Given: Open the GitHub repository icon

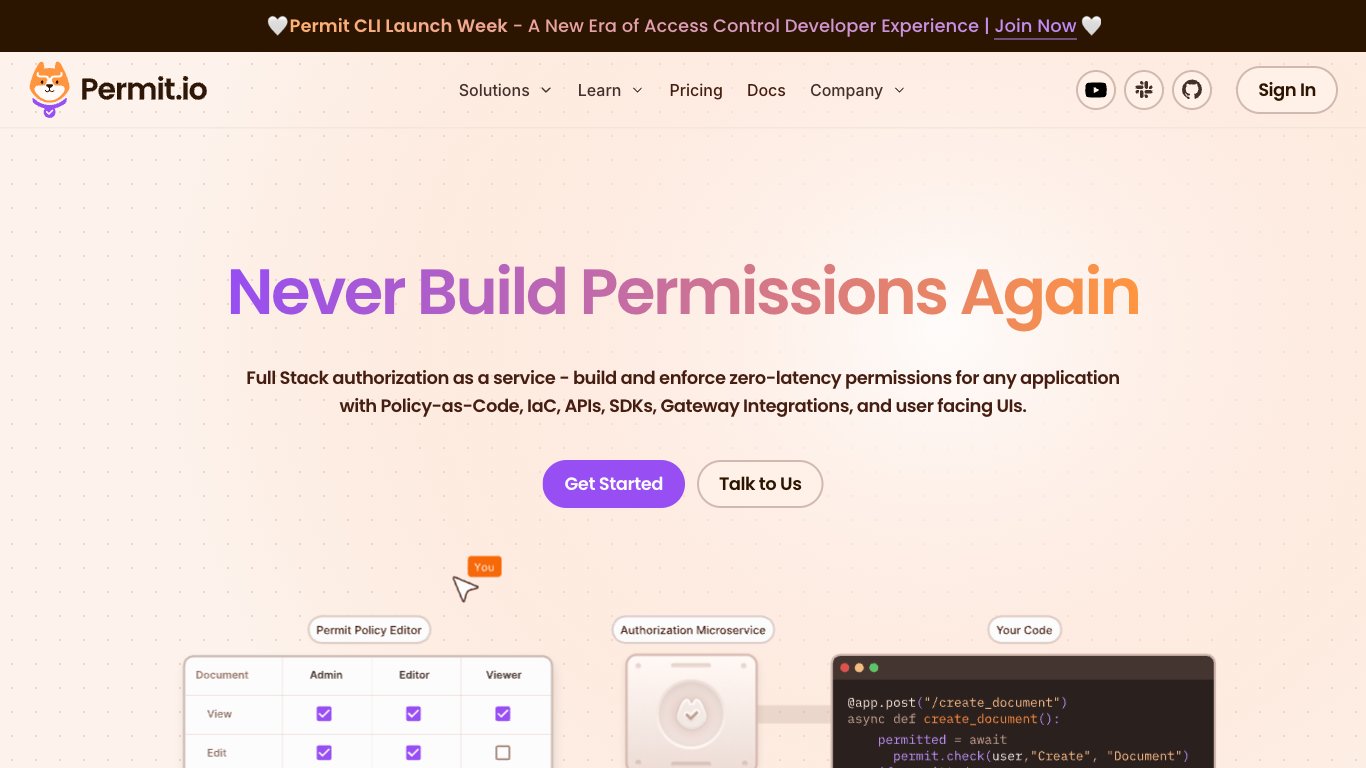Looking at the screenshot, I should (1192, 90).
